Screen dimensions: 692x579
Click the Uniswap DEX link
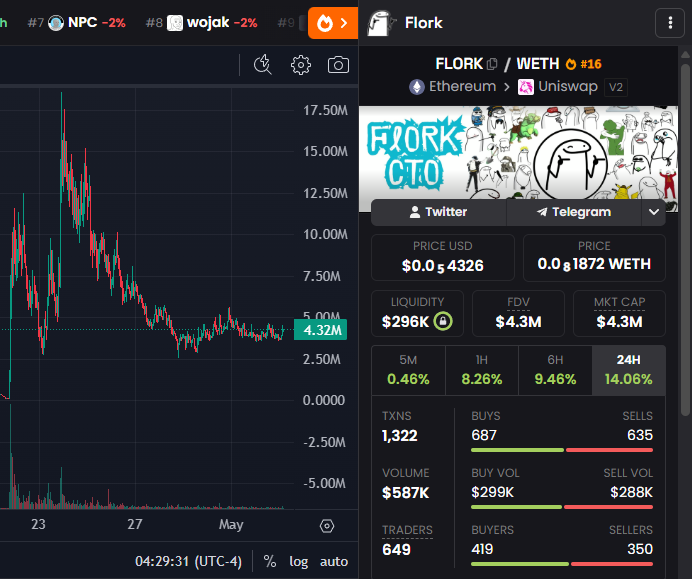[558, 86]
